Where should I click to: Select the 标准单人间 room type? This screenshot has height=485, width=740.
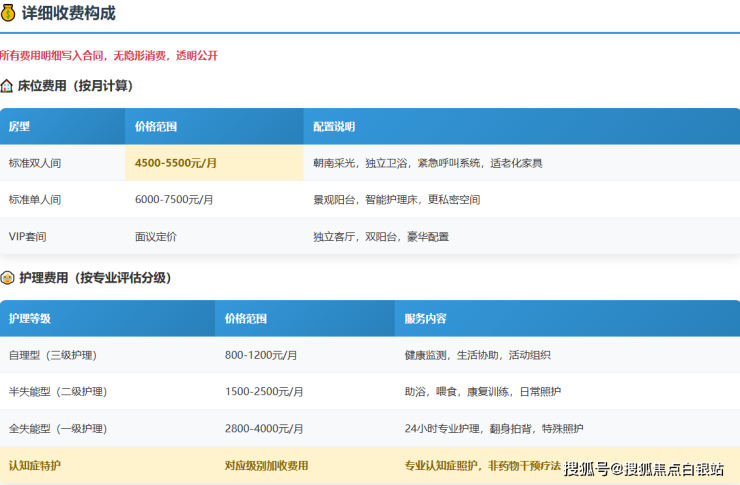pyautogui.click(x=35, y=200)
